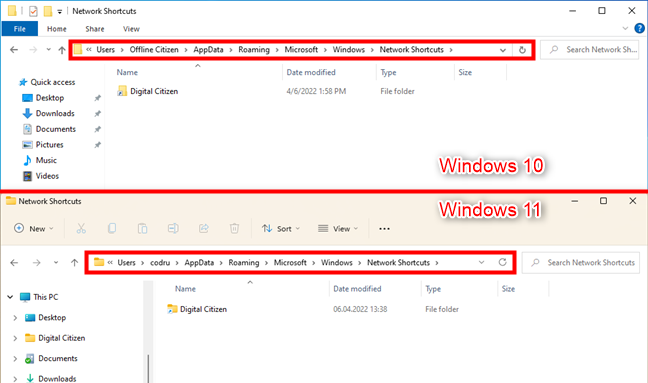Open the File ribbon tab
648x383 pixels.
point(19,29)
